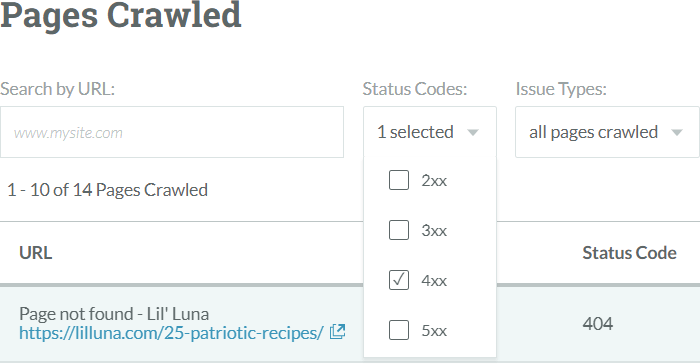This screenshot has width=700, height=364.
Task: Check the 3xx status code box
Action: coord(399,230)
